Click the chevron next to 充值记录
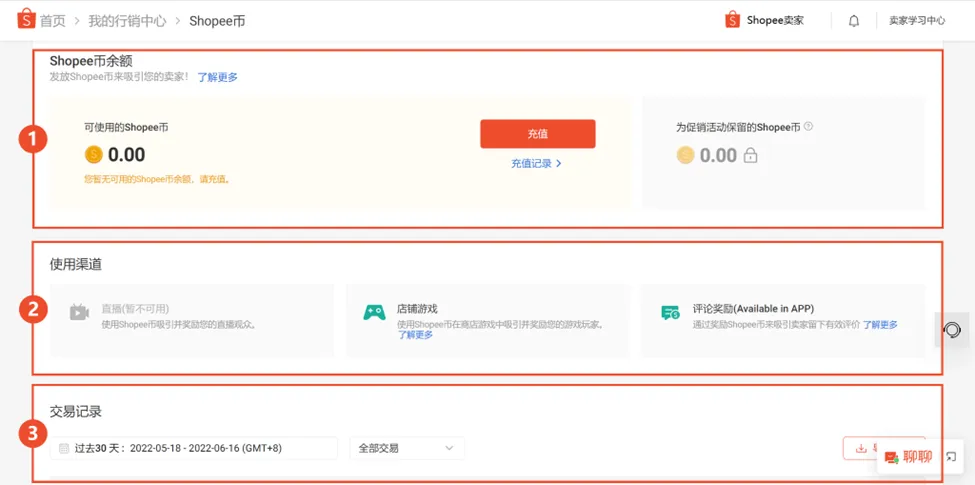The image size is (975, 485). click(558, 164)
